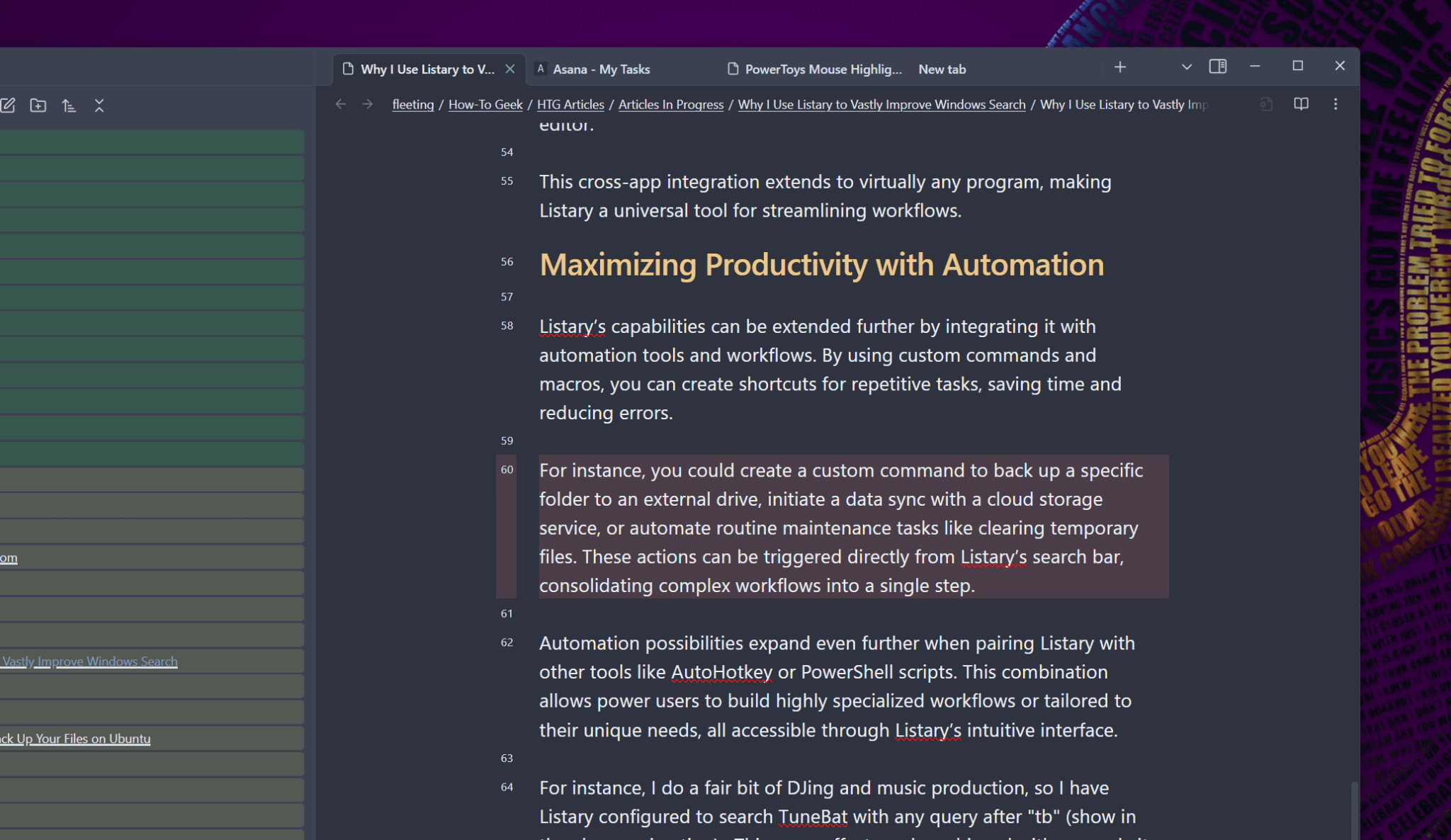
Task: Expand the HTG Articles breadcrumb link
Action: click(x=570, y=104)
